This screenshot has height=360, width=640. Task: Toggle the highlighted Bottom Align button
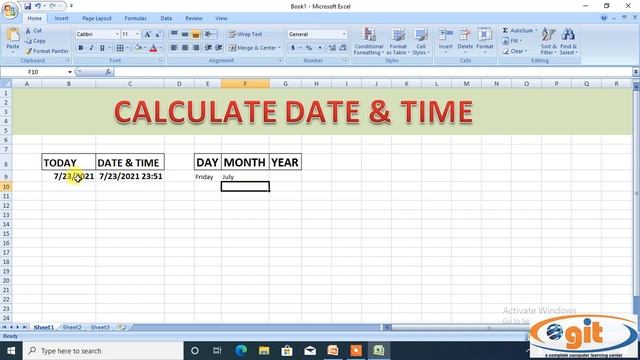click(x=196, y=34)
